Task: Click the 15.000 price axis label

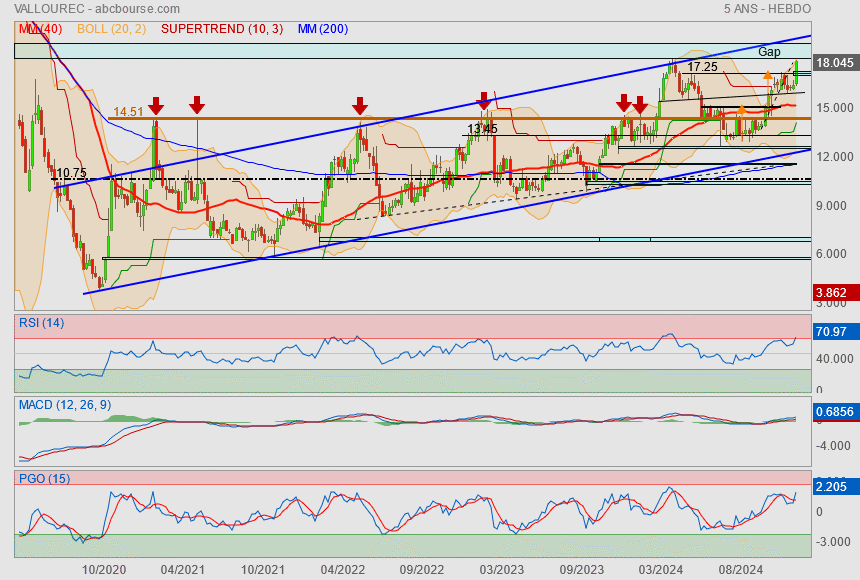Action: pos(835,108)
